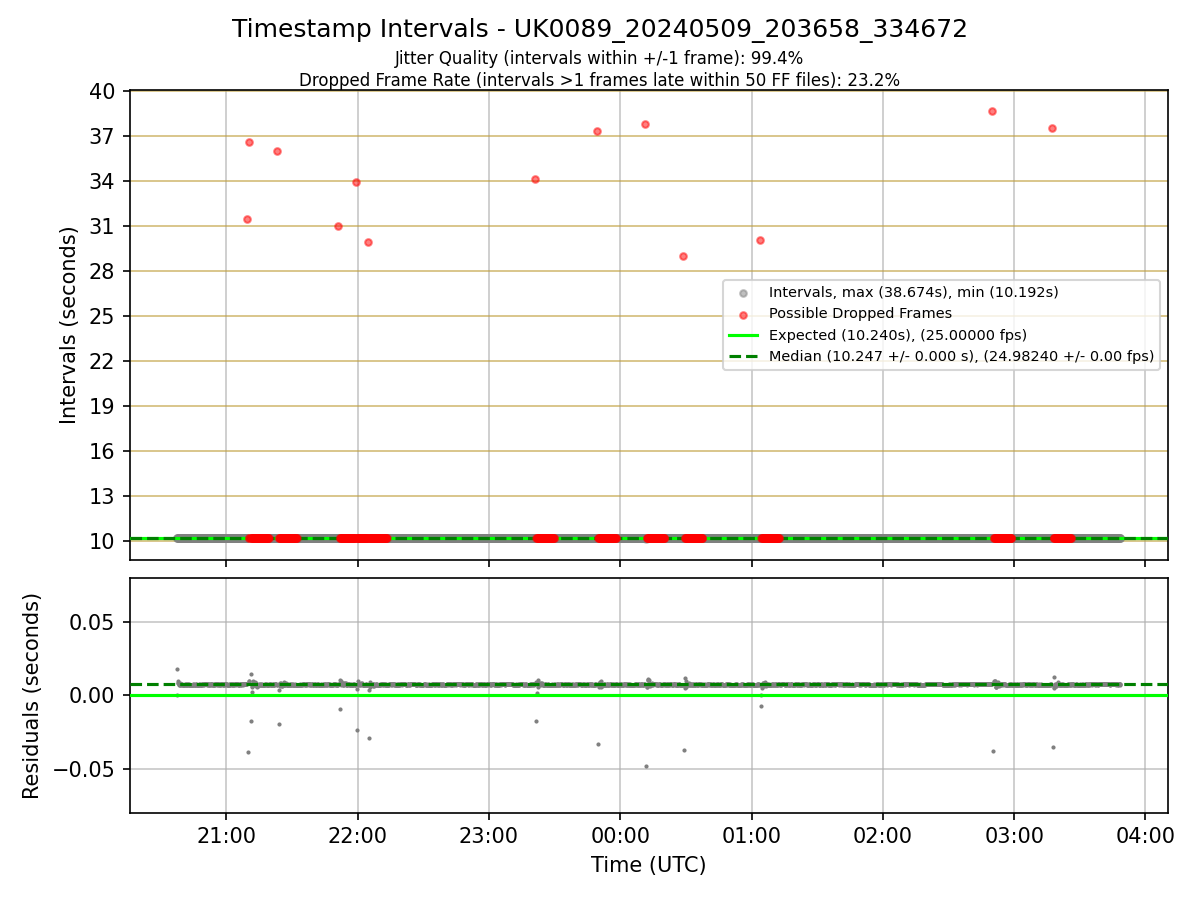Click the highest red dropped-frame point near 38.7 seconds
The image size is (1200, 900).
point(992,111)
